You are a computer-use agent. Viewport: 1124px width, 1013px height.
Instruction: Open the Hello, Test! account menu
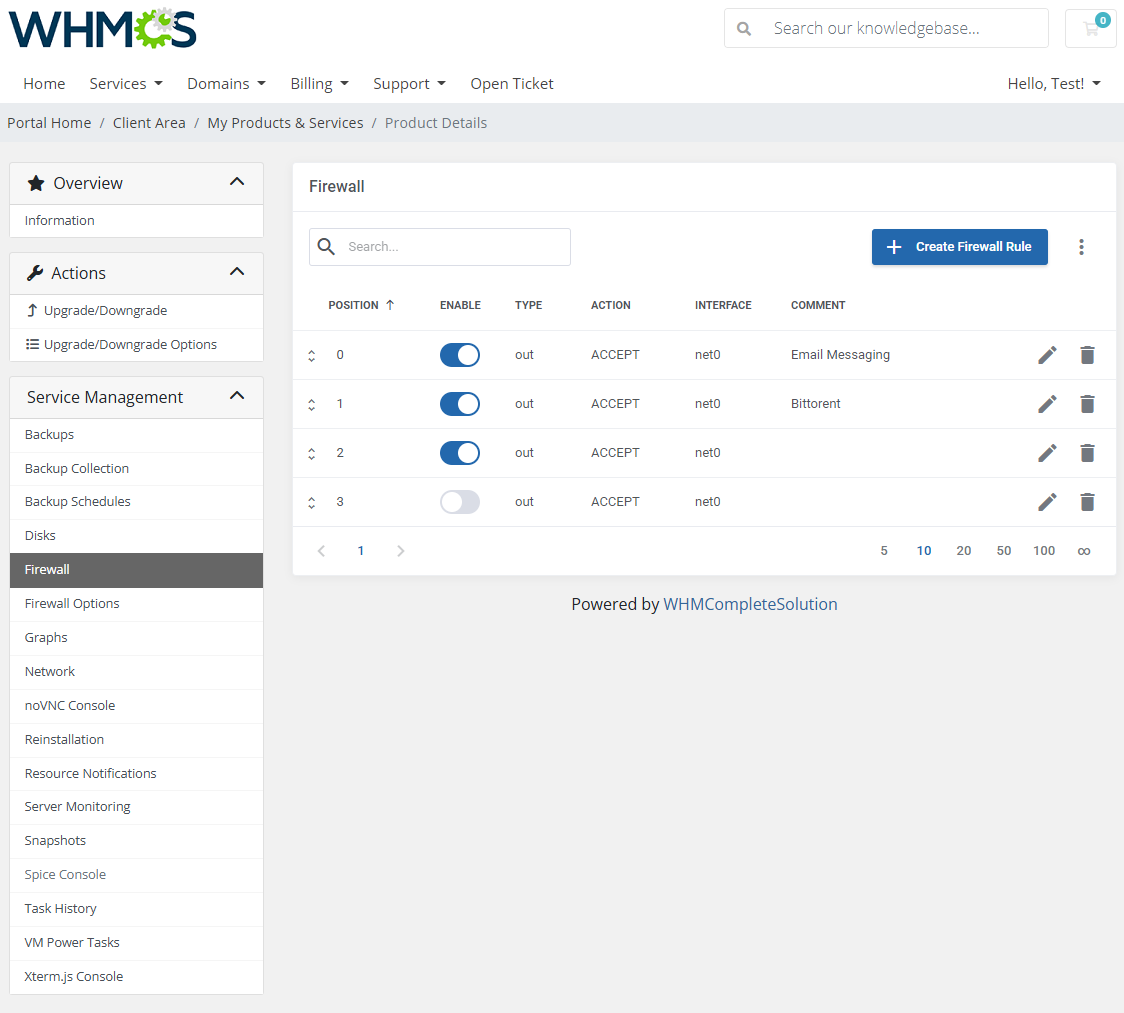coord(1054,84)
